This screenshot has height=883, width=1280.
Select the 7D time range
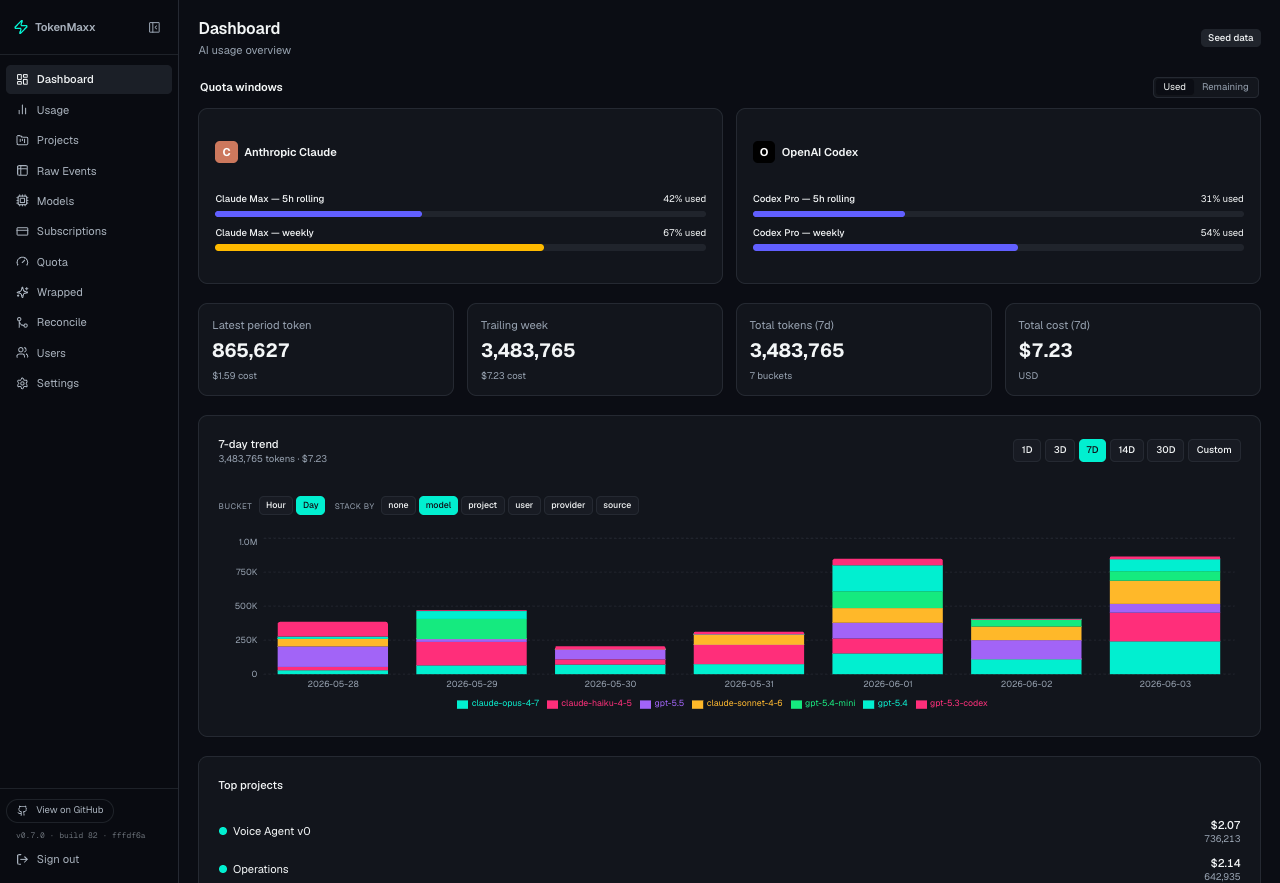click(1092, 450)
